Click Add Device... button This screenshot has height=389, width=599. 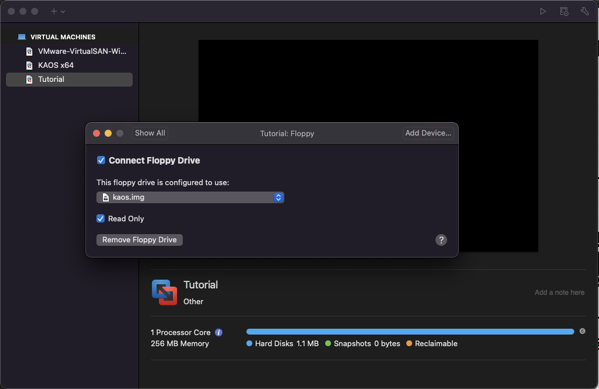[428, 133]
